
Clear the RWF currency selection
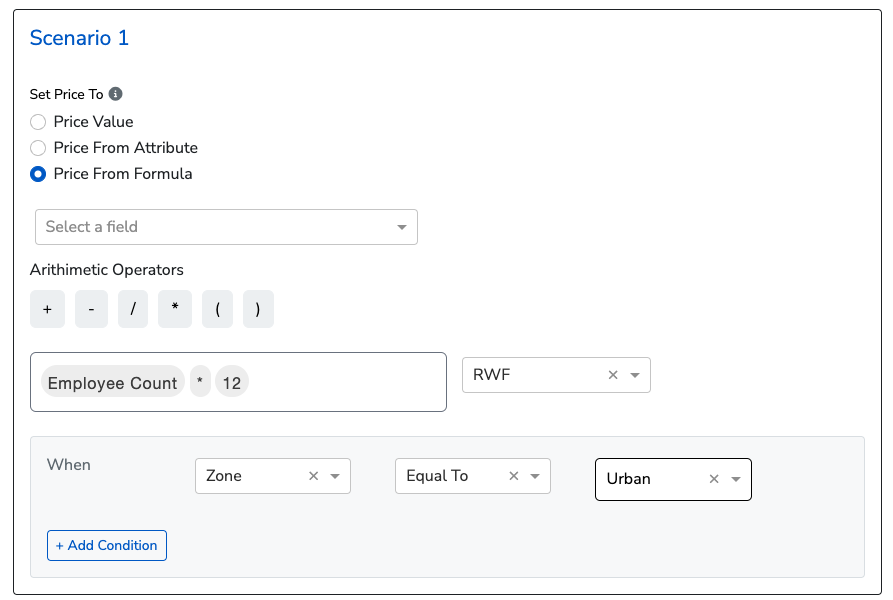pos(613,375)
